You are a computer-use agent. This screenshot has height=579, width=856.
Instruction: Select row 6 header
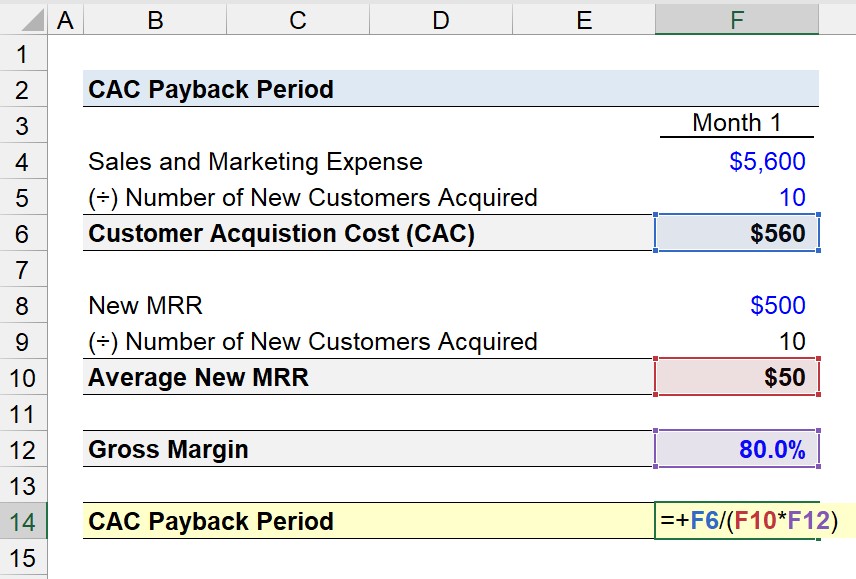(x=23, y=234)
